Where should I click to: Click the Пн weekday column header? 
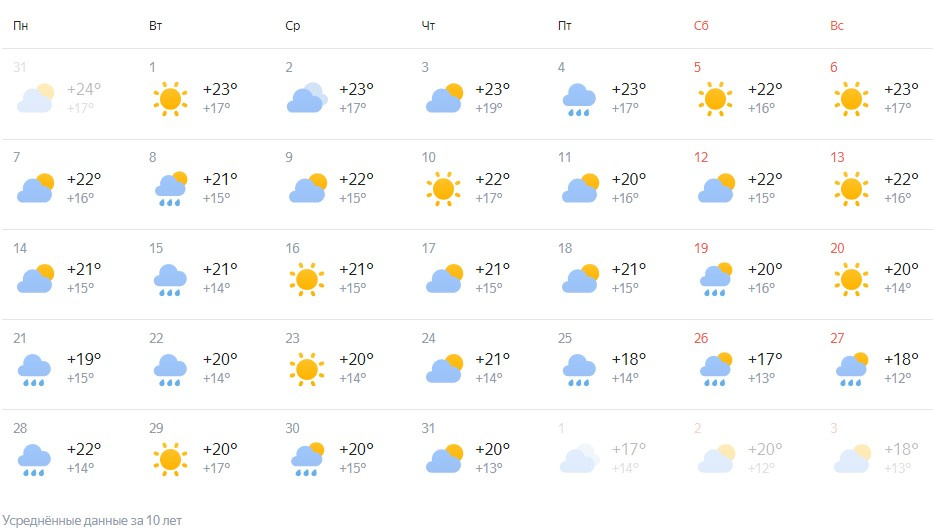tap(21, 26)
